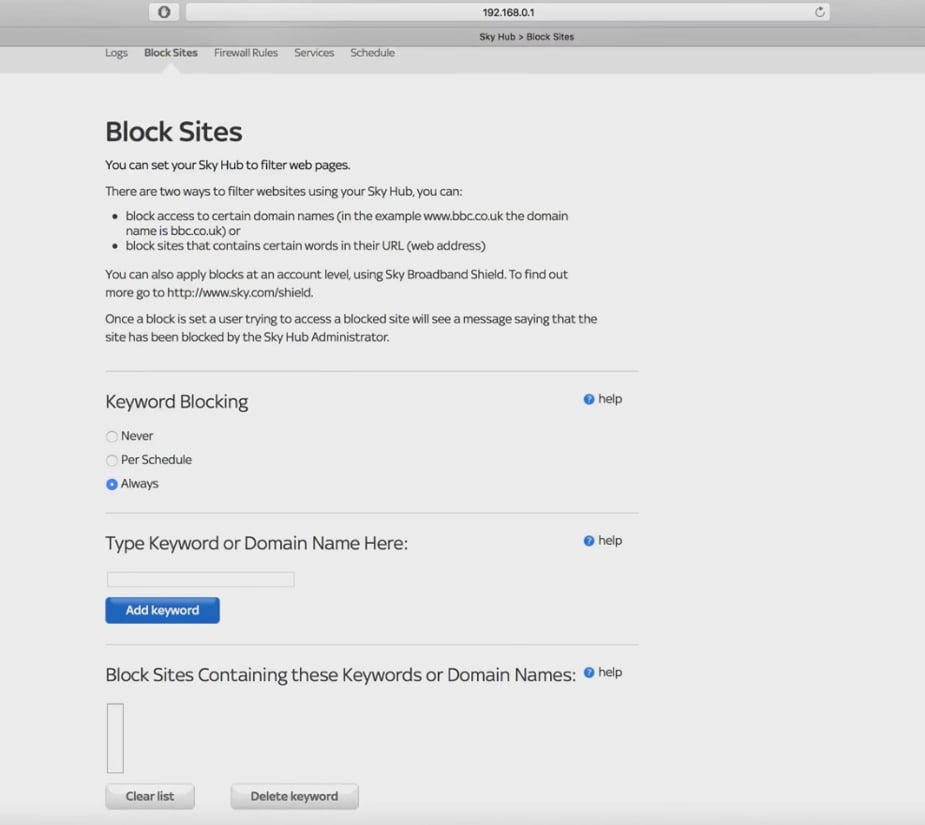The image size is (925, 825).
Task: Select the Always radio button
Action: coord(112,485)
